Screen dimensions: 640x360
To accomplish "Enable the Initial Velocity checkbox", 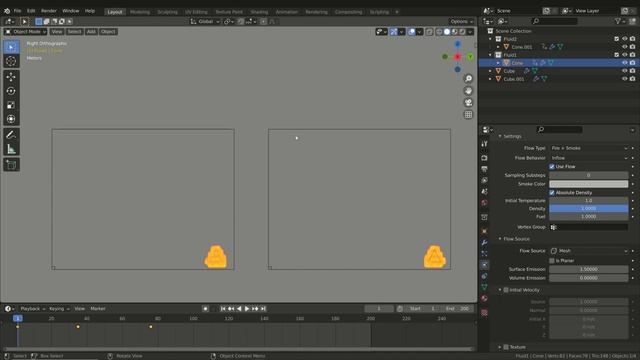I will pyautogui.click(x=506, y=290).
